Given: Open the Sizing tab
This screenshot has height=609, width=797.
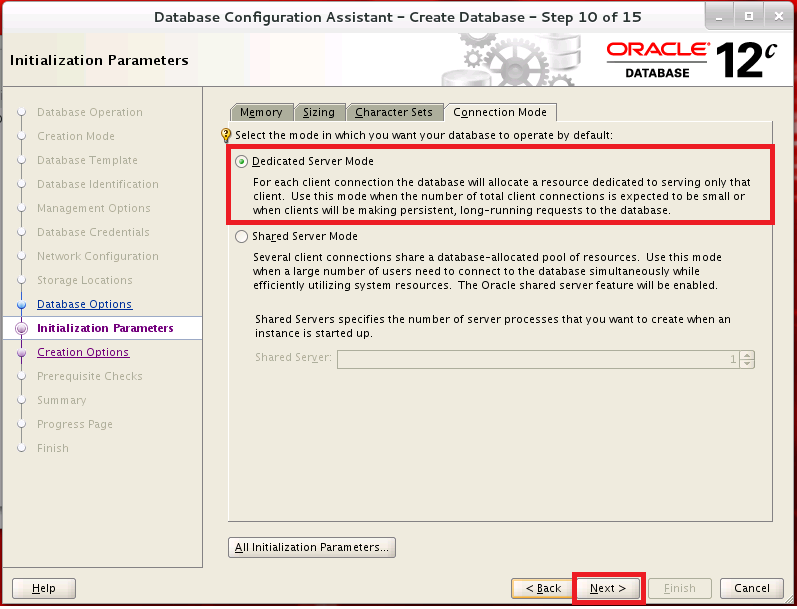Looking at the screenshot, I should click(319, 112).
